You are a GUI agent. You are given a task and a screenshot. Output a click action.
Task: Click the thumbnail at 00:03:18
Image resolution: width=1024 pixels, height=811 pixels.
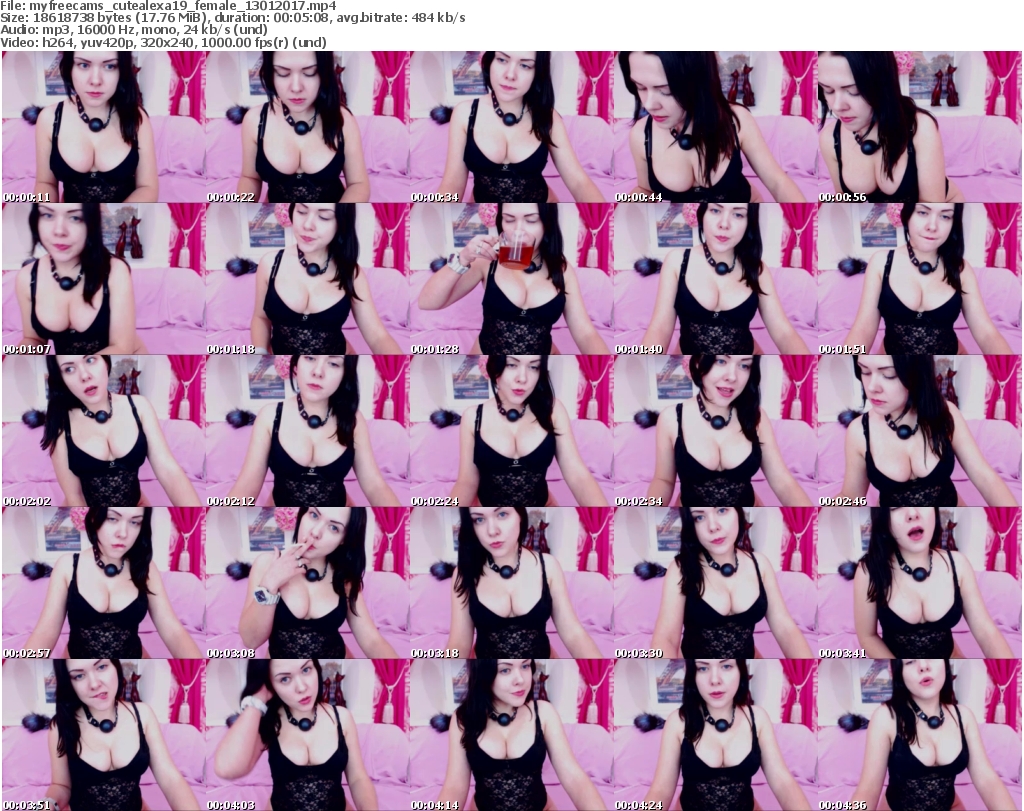[511, 583]
